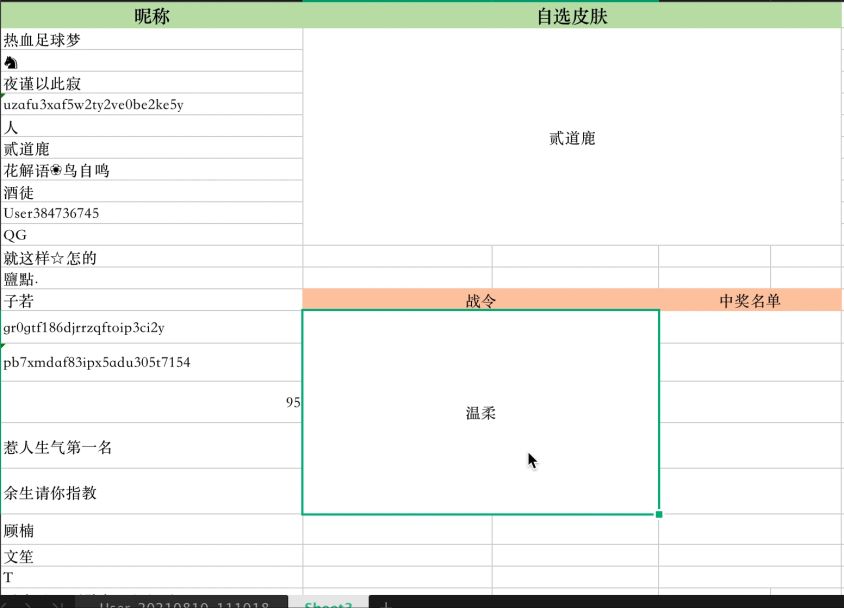Click the User384736745 cell
This screenshot has width=844, height=608.
click(x=151, y=213)
